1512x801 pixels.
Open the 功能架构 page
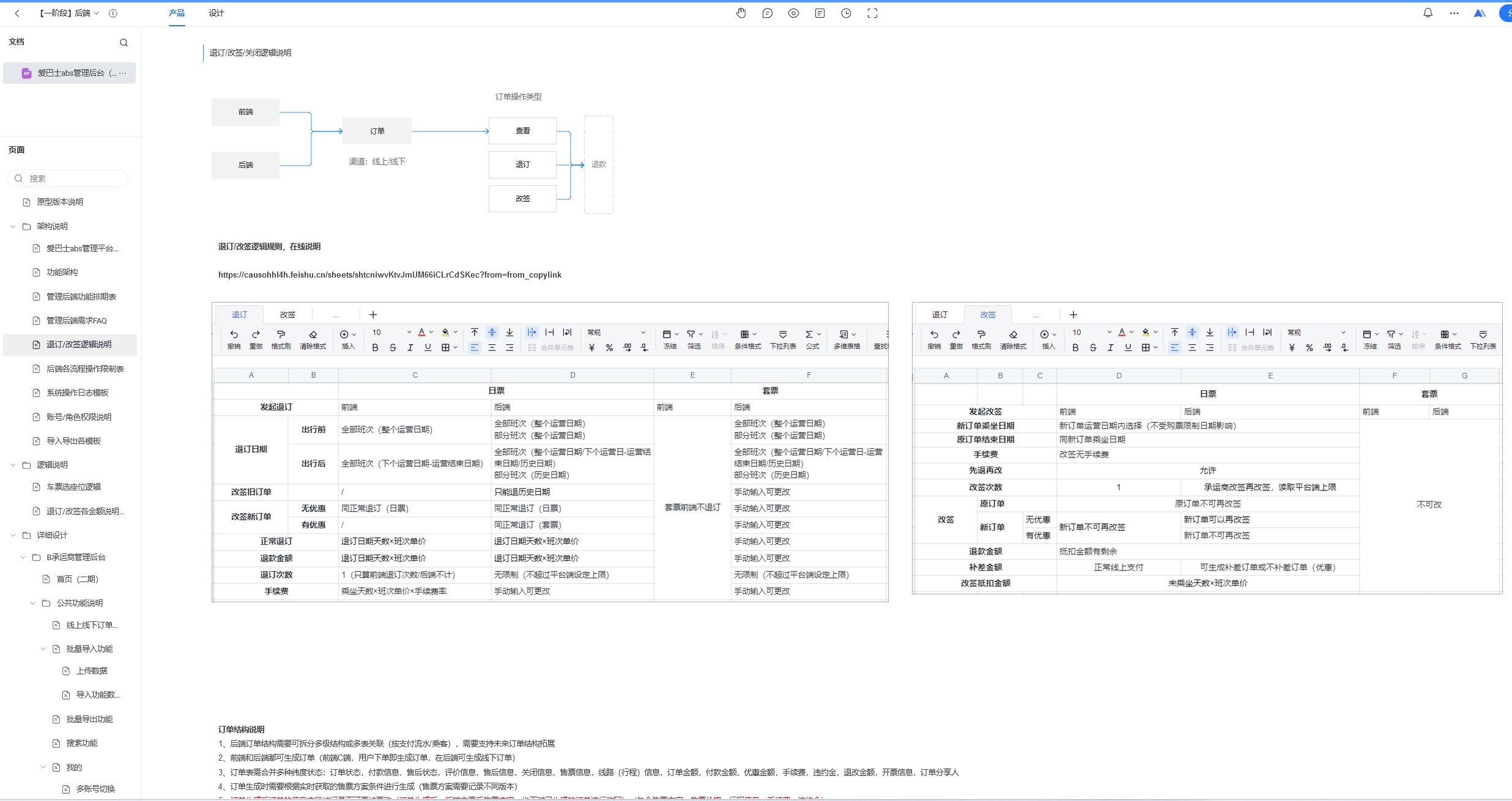tap(62, 272)
